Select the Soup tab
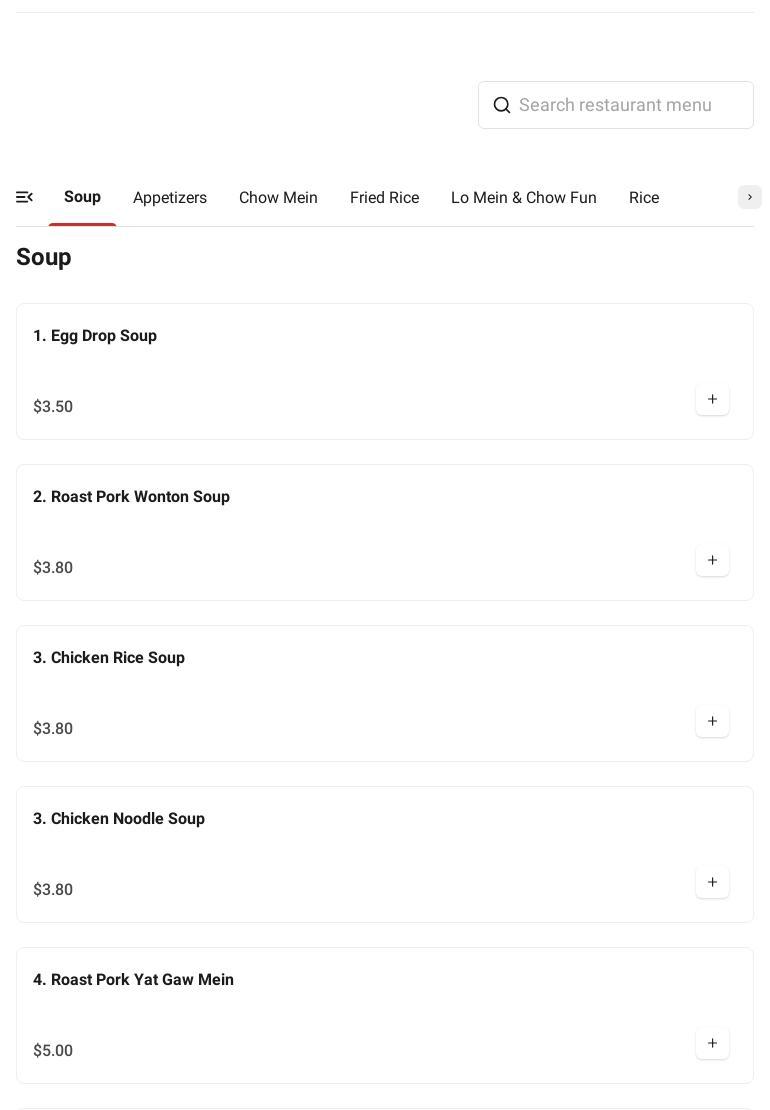This screenshot has width=770, height=1110. point(82,197)
